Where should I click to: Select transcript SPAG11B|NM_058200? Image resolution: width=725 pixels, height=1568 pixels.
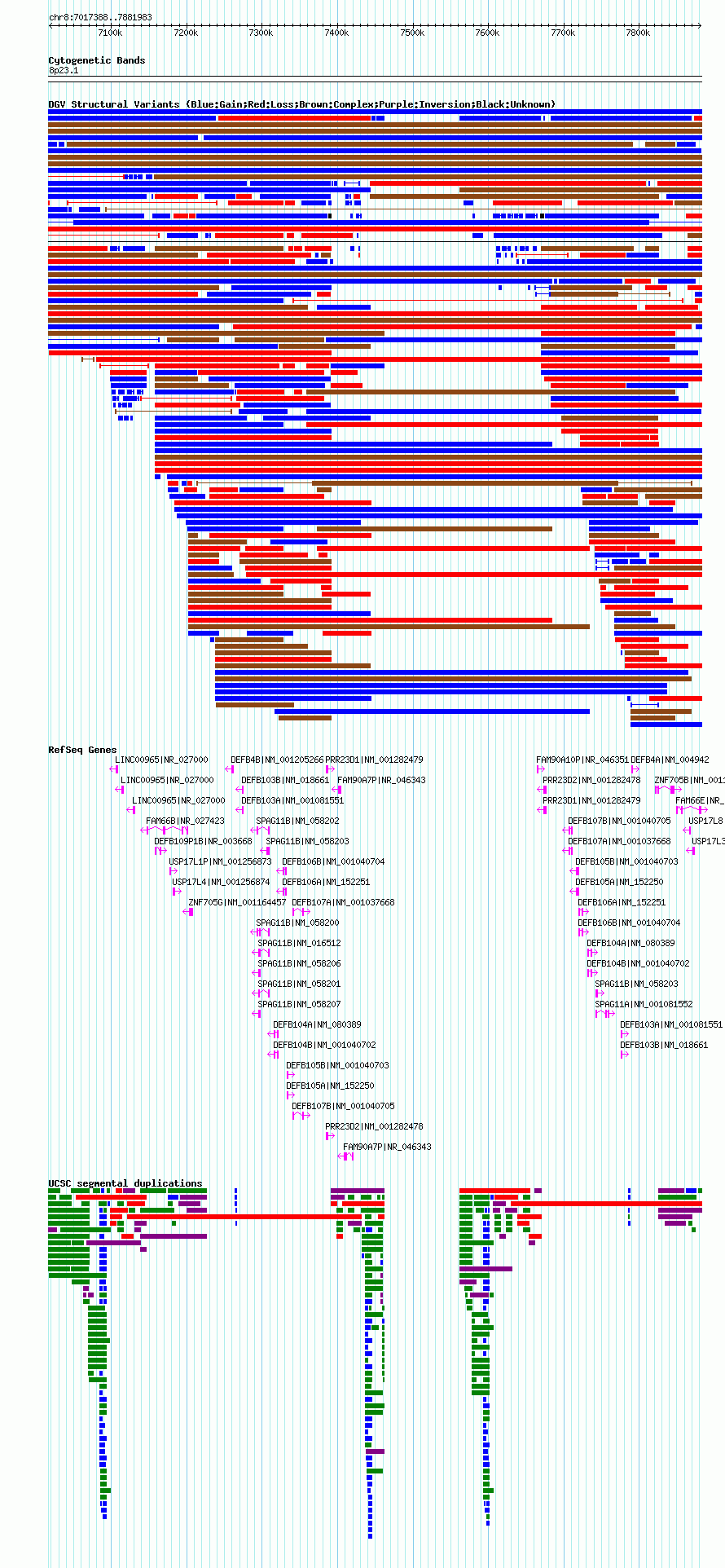[298, 923]
